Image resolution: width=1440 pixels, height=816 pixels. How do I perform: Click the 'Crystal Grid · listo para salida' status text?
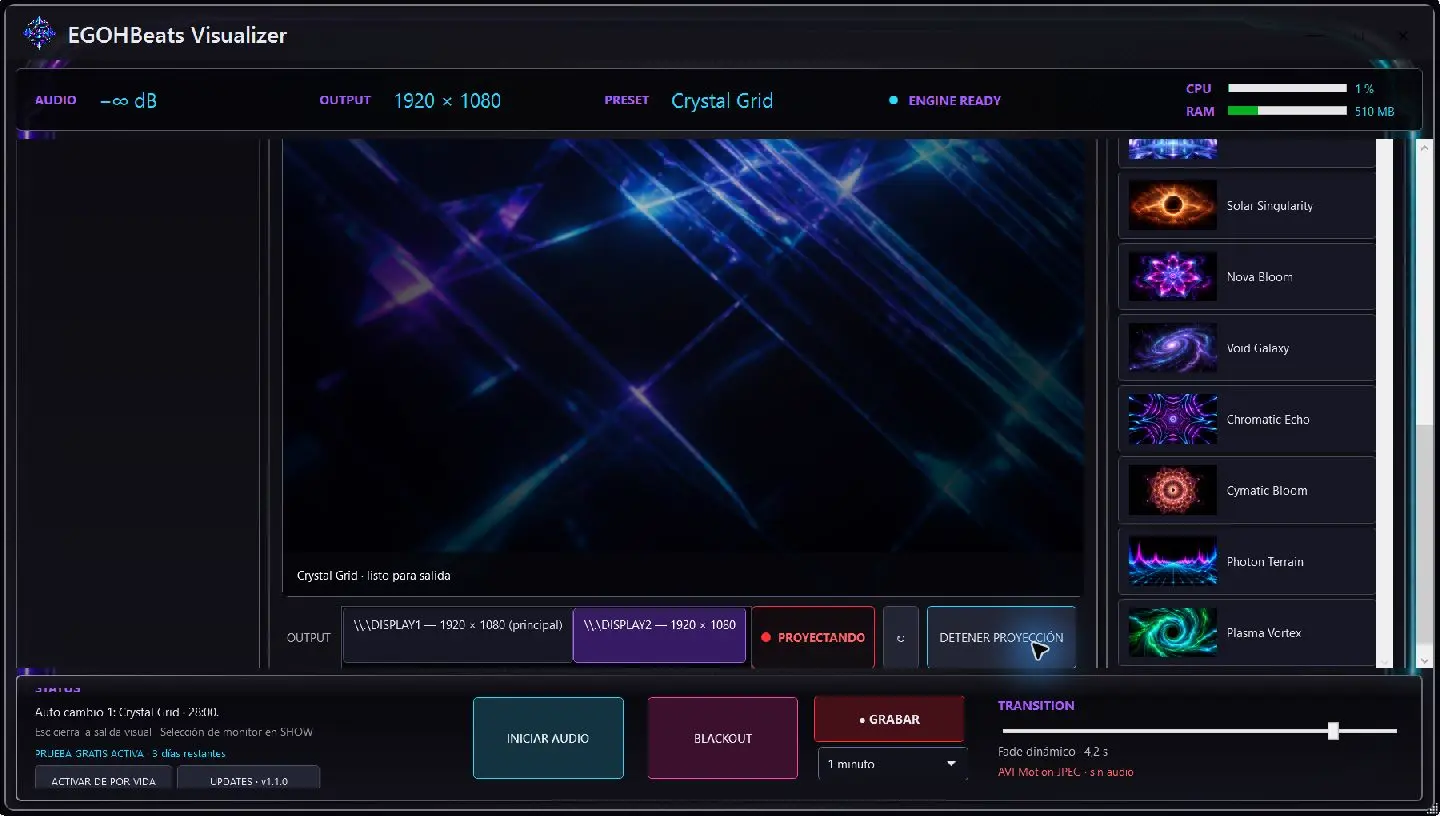(x=373, y=576)
